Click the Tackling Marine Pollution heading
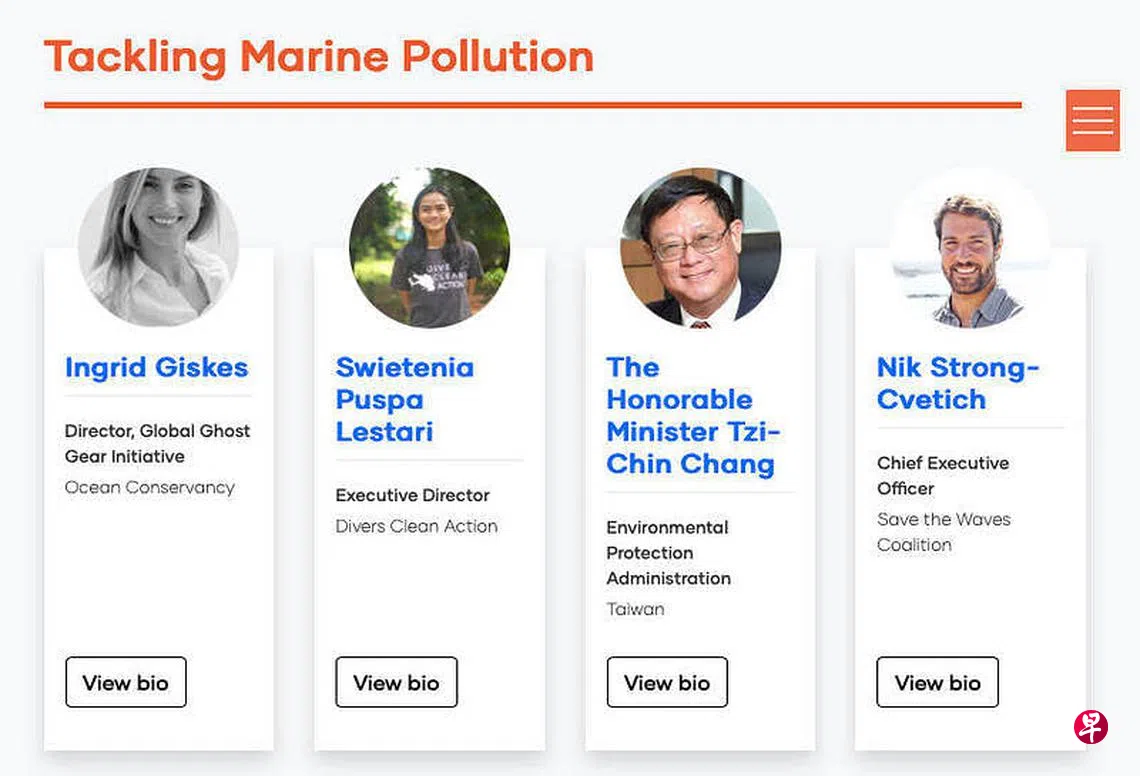 click(319, 56)
